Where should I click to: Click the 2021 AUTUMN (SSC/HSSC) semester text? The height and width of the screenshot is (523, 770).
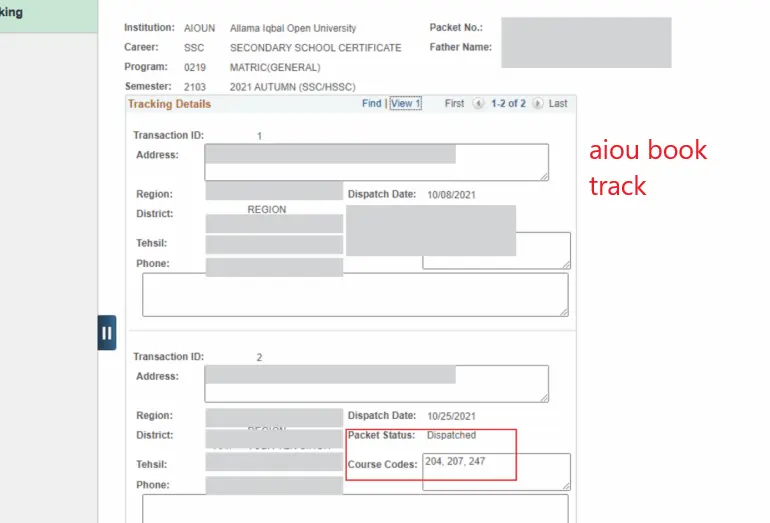click(293, 87)
